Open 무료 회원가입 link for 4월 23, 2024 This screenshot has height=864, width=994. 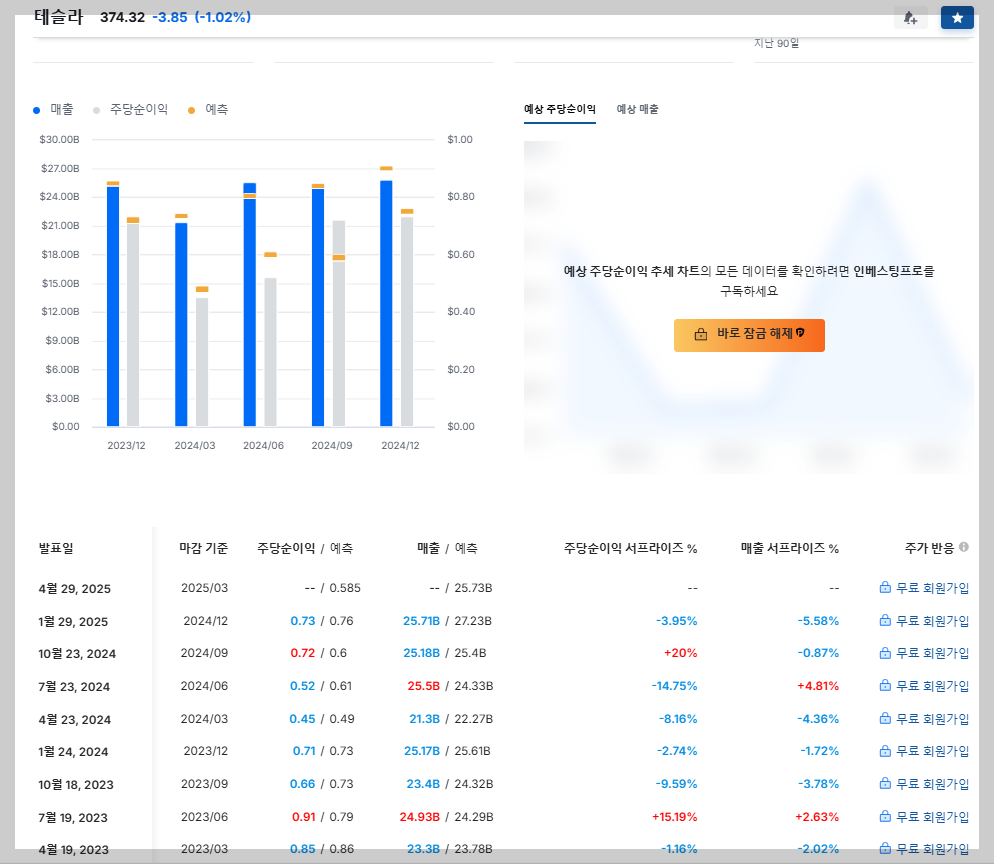(x=924, y=719)
